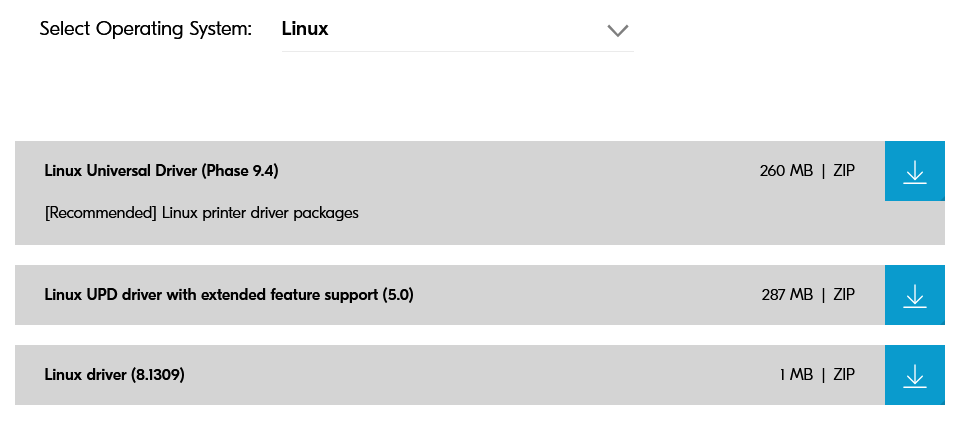Click the Recommended Linux printer driver description

(x=202, y=213)
